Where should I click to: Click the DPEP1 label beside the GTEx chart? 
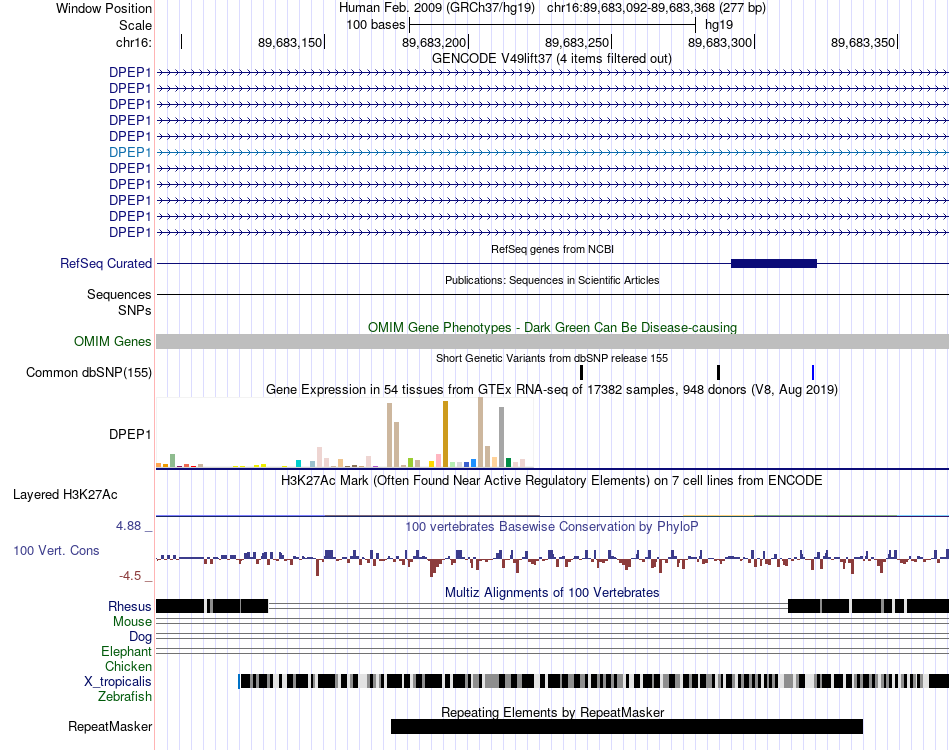click(130, 434)
